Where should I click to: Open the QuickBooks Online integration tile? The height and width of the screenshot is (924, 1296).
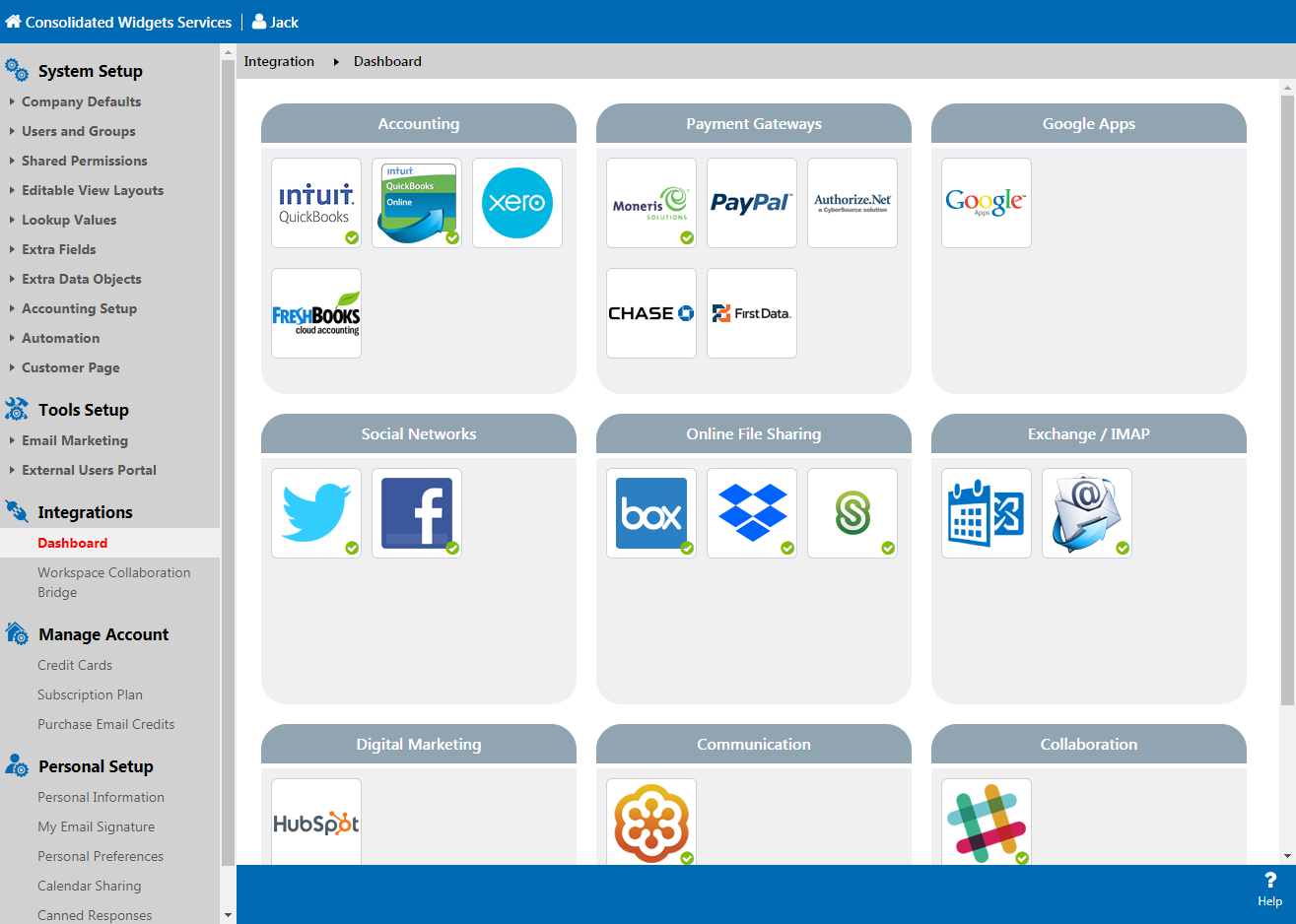[417, 203]
